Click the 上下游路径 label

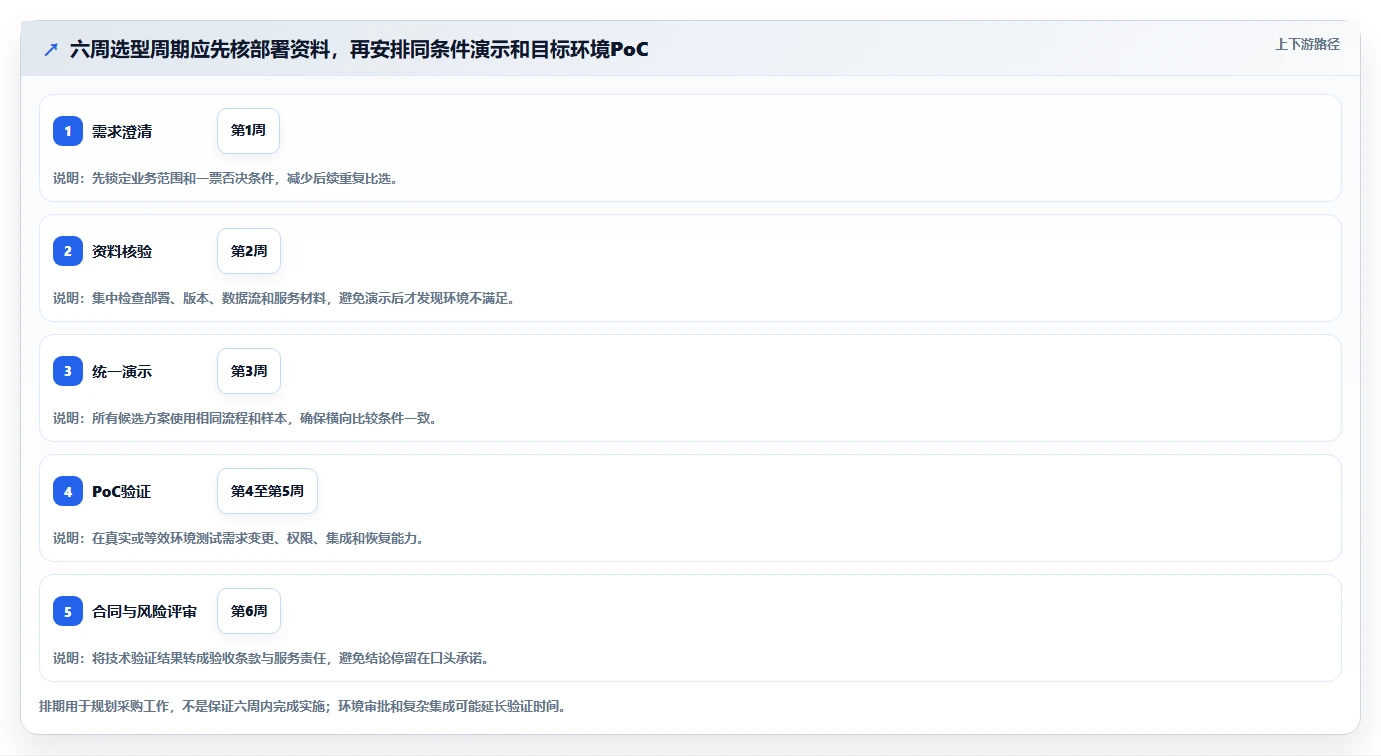tap(1307, 45)
